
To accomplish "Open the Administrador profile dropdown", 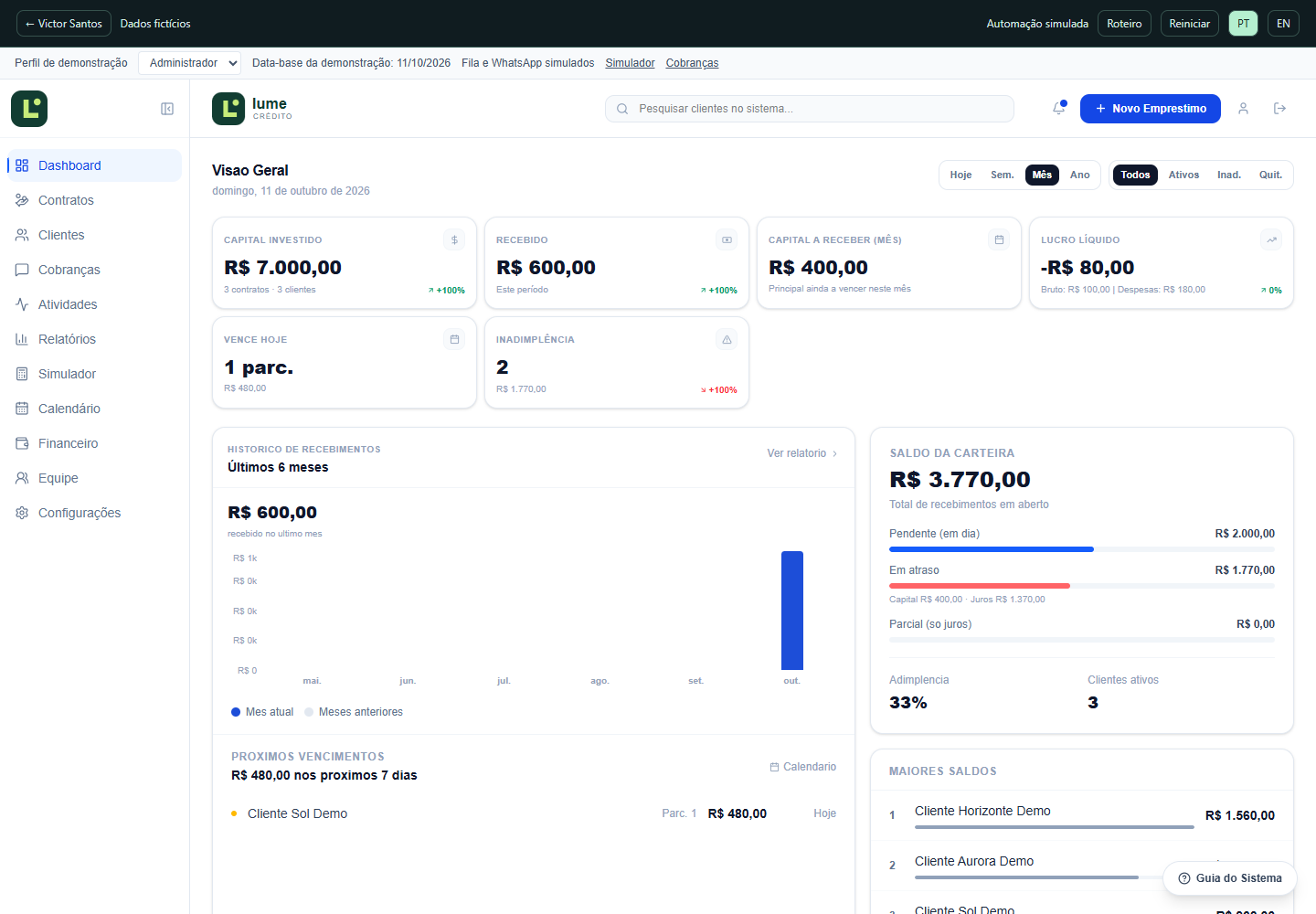I will click(189, 63).
